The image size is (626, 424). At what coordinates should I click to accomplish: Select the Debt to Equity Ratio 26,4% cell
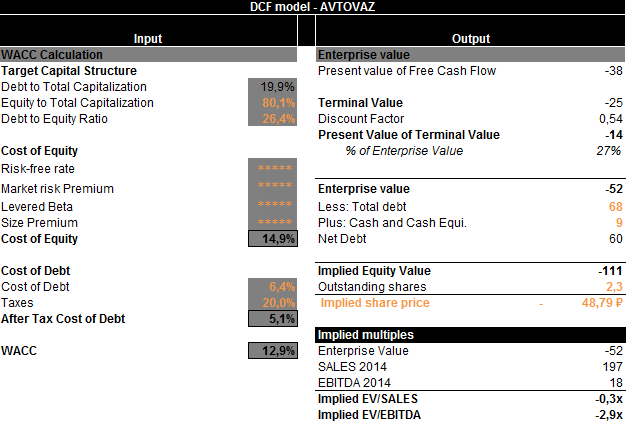click(x=272, y=119)
